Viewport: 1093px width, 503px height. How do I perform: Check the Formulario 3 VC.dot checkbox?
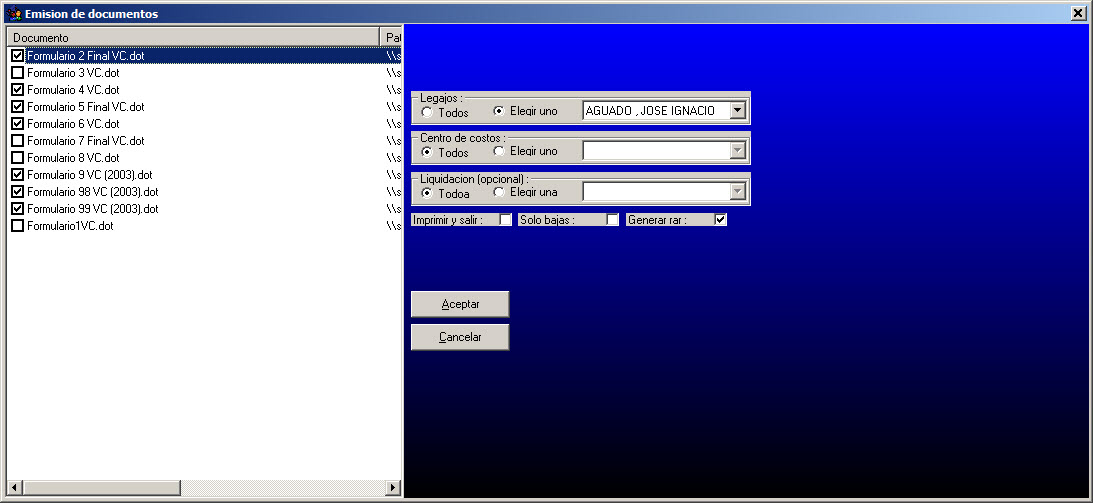[17, 73]
